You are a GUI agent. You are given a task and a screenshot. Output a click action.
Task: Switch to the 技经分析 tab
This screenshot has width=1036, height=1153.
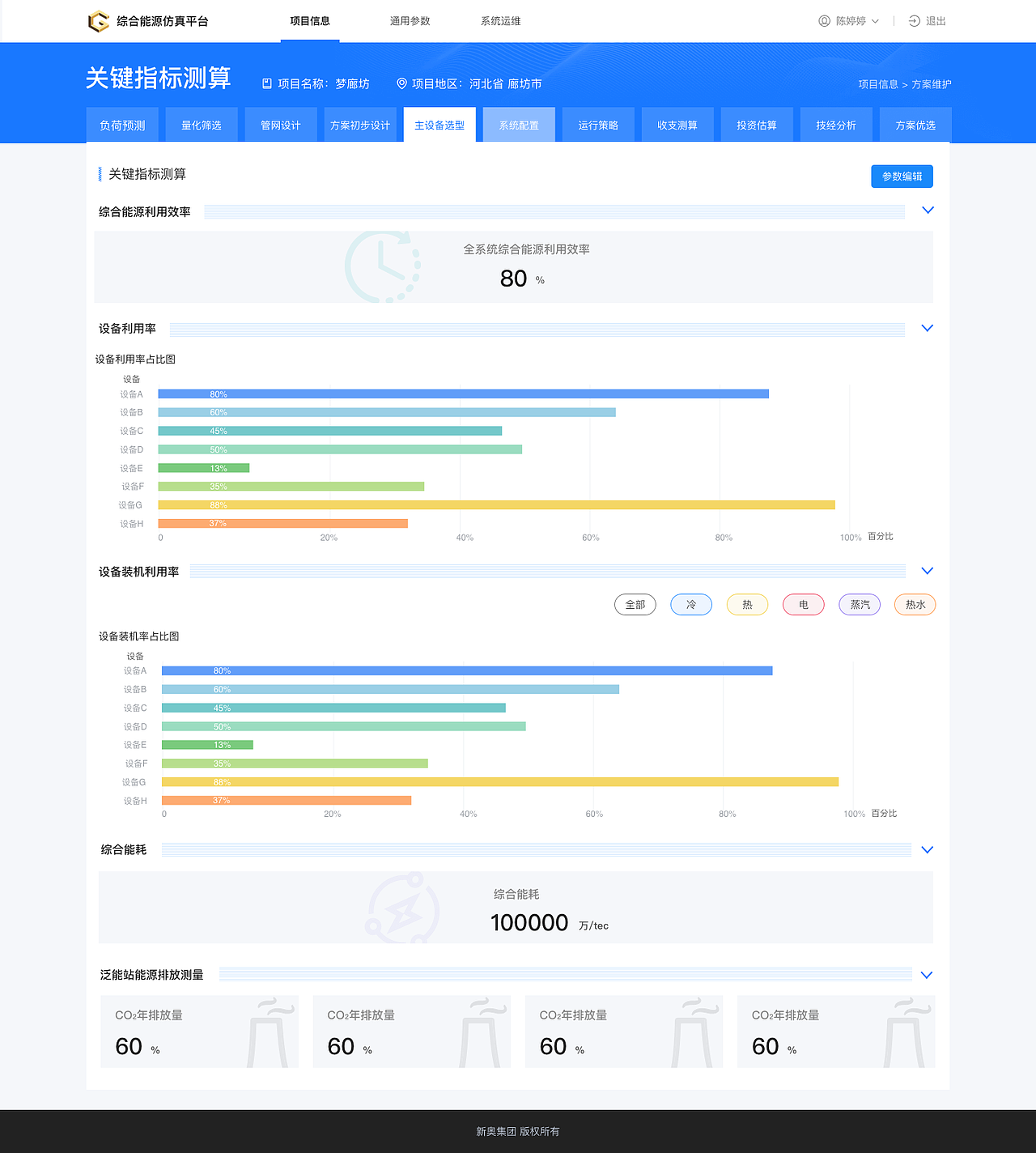pos(836,125)
